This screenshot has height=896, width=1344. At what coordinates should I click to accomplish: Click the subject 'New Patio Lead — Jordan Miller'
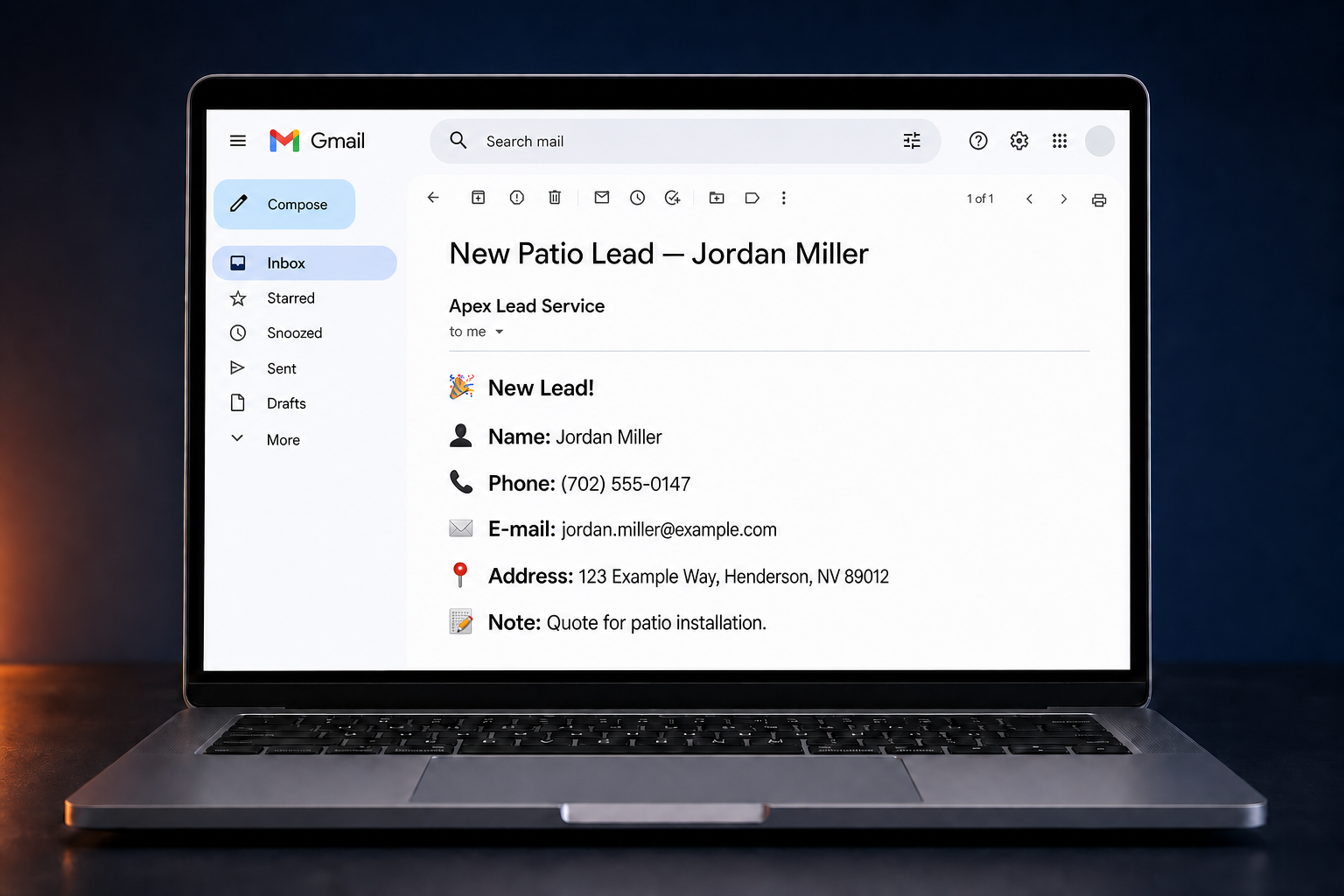[659, 254]
